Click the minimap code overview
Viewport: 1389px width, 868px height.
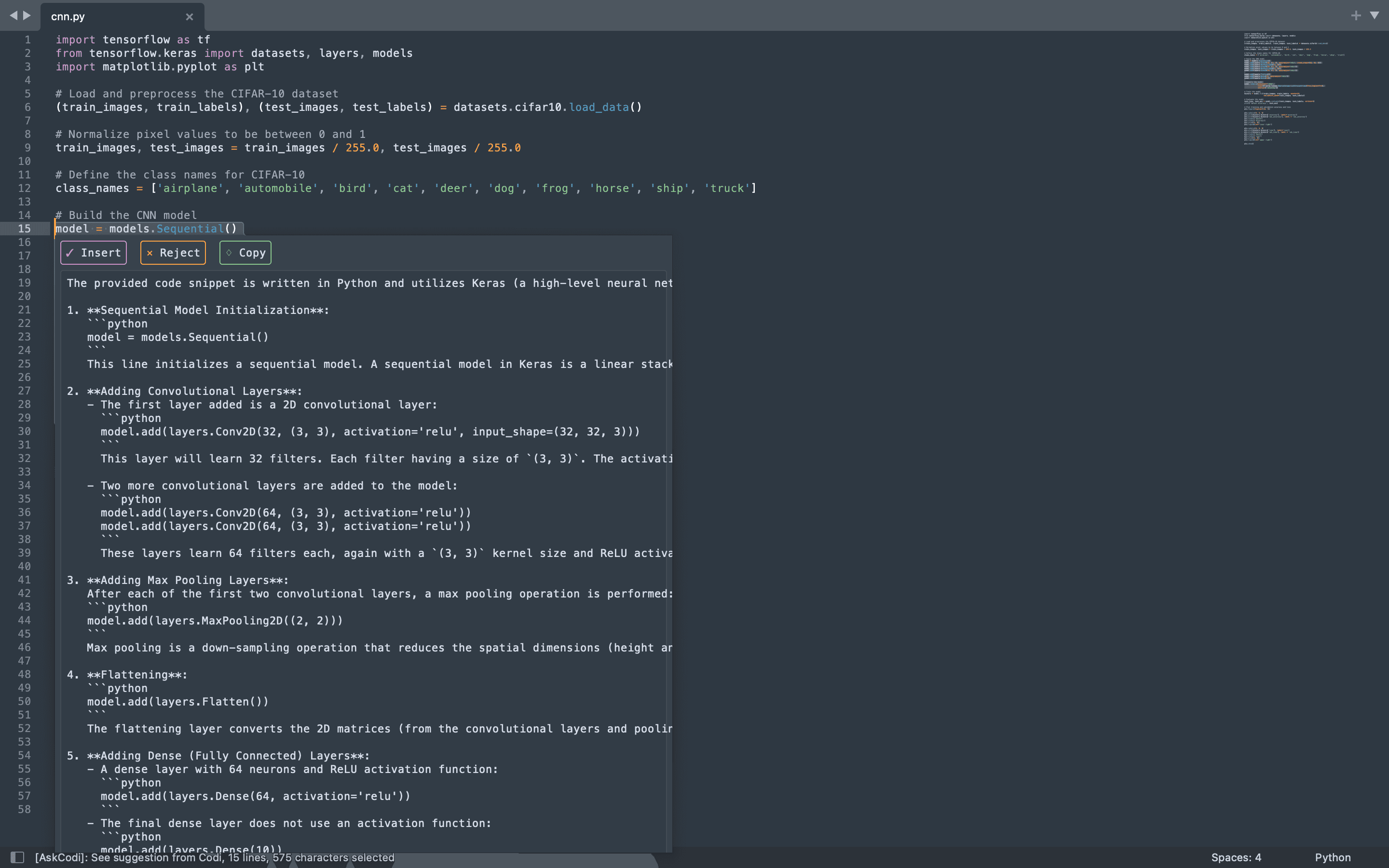[x=1294, y=89]
